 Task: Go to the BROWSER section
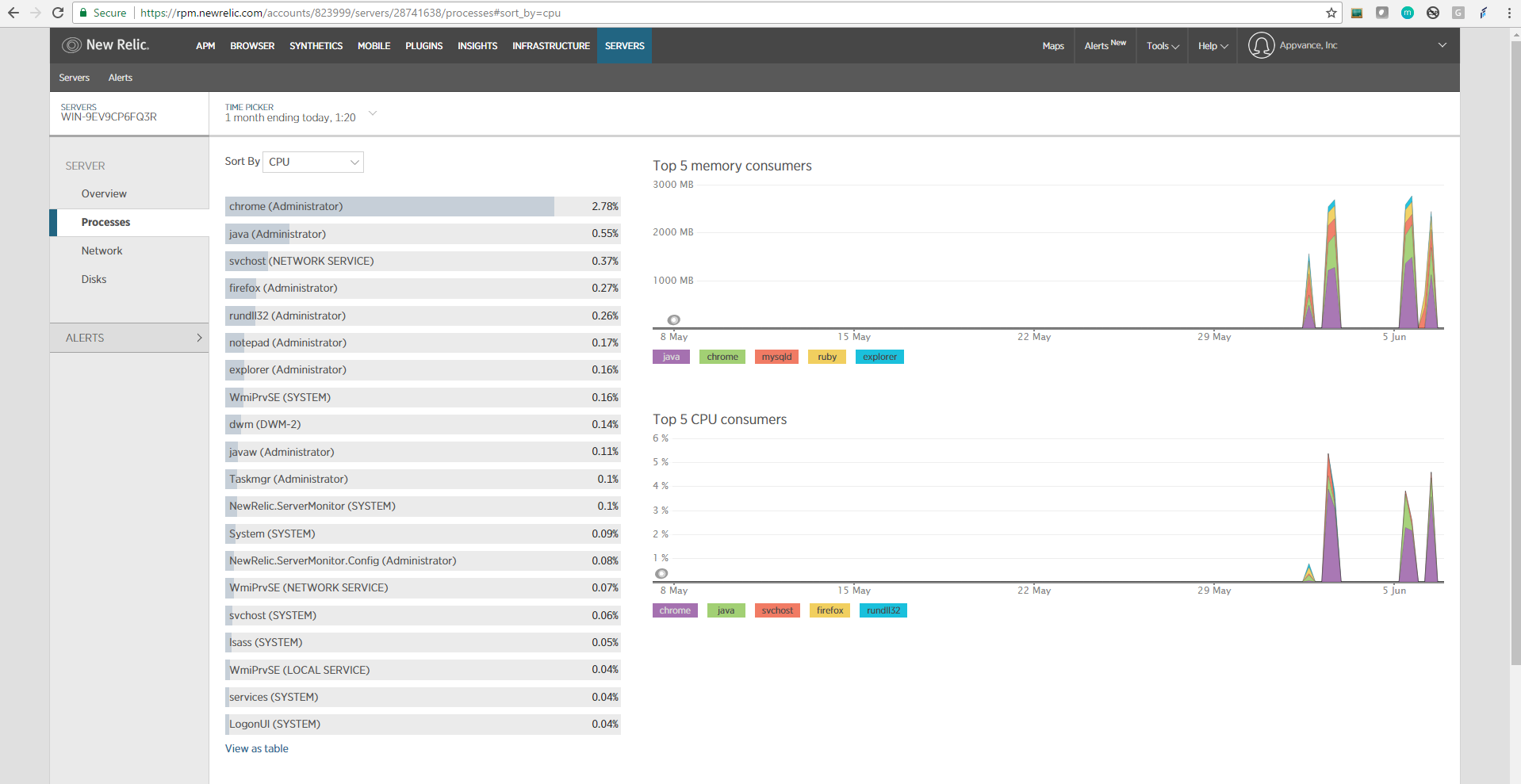tap(252, 46)
